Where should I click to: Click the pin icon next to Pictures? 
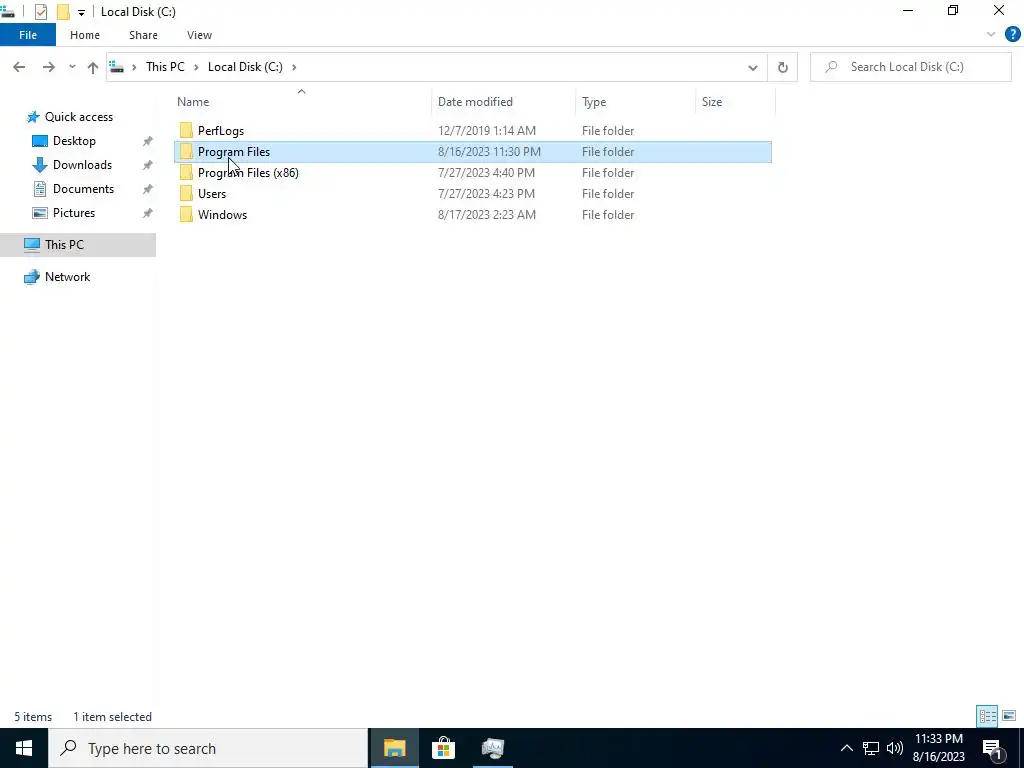click(148, 213)
